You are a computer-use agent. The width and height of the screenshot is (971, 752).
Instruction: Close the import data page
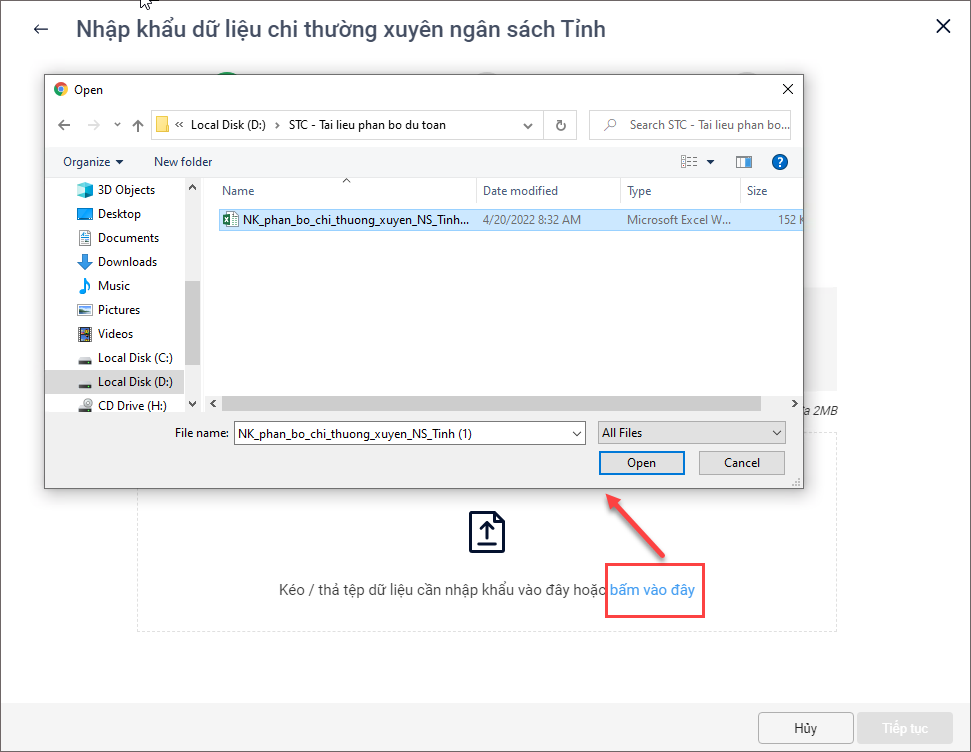[x=942, y=27]
